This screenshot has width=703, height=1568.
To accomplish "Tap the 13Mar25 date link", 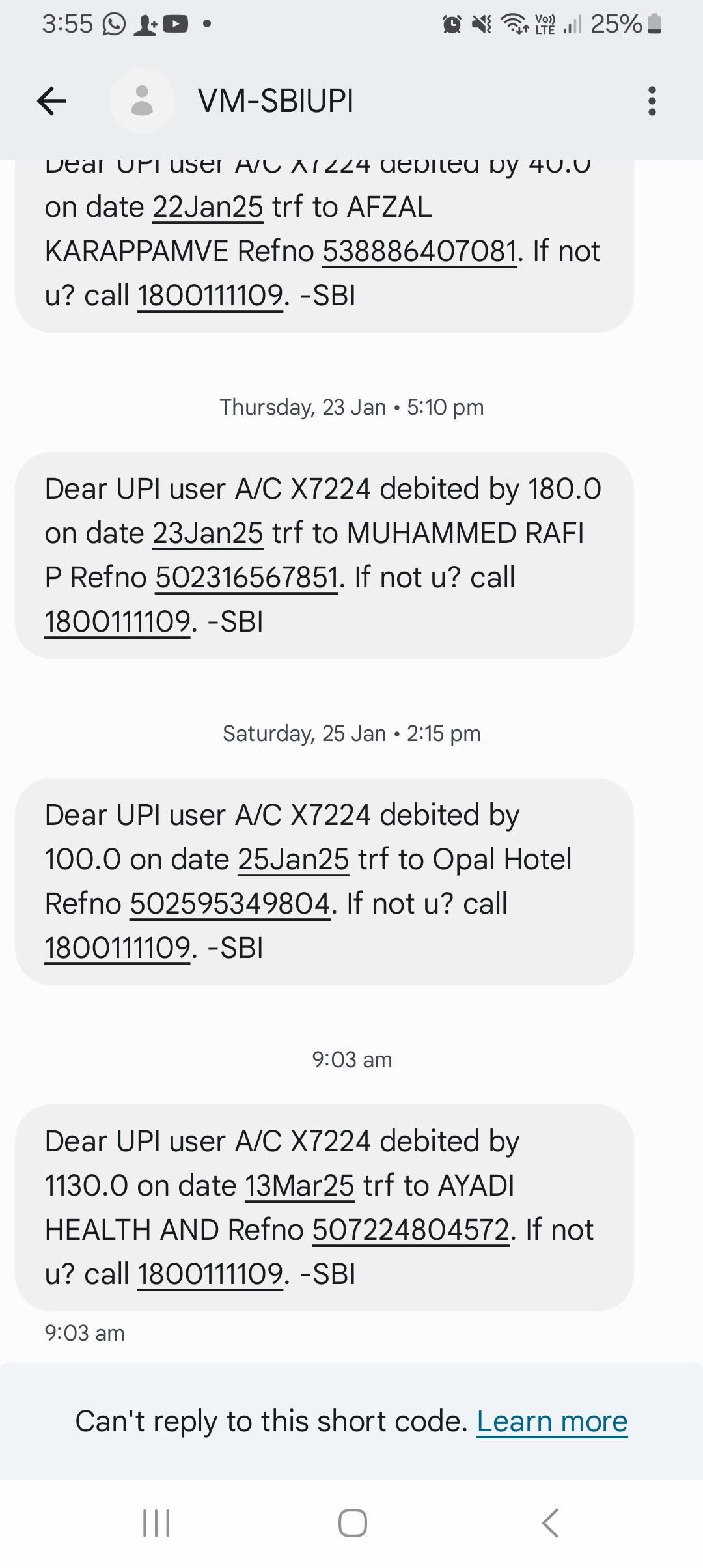I will pyautogui.click(x=299, y=1186).
